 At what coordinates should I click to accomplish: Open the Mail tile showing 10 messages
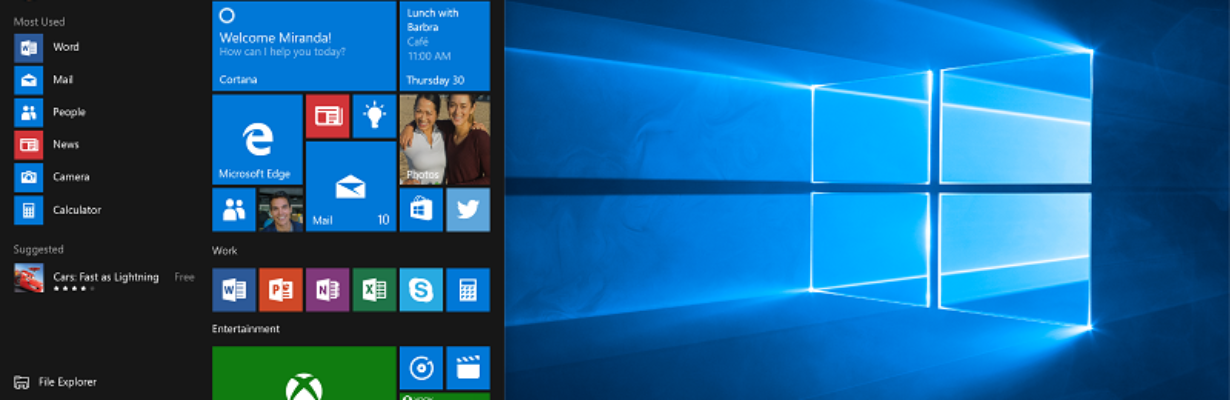(351, 186)
